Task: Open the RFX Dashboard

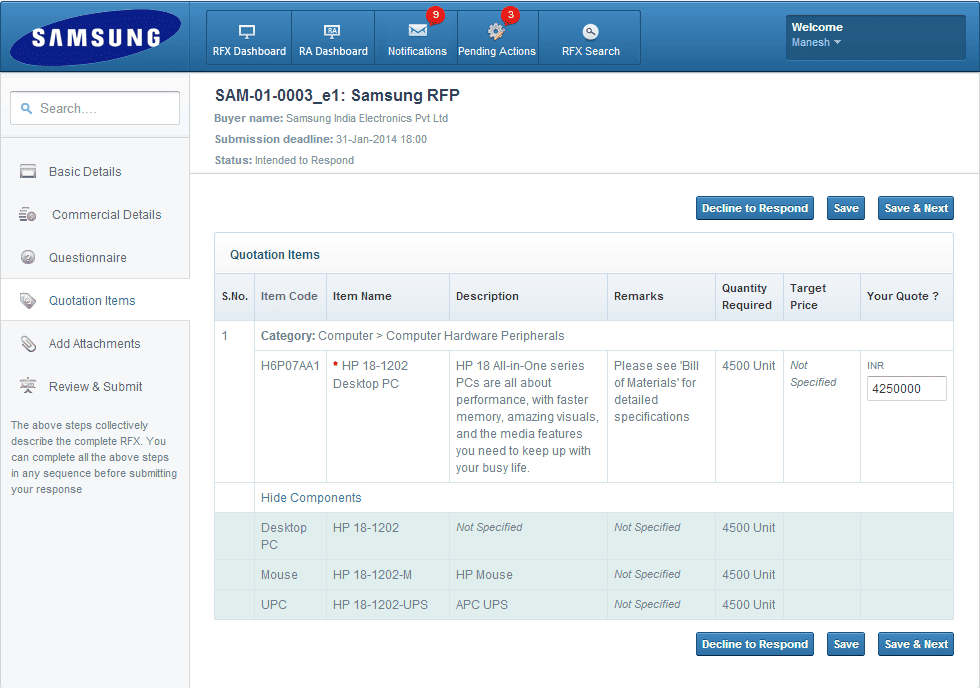Action: click(x=248, y=37)
